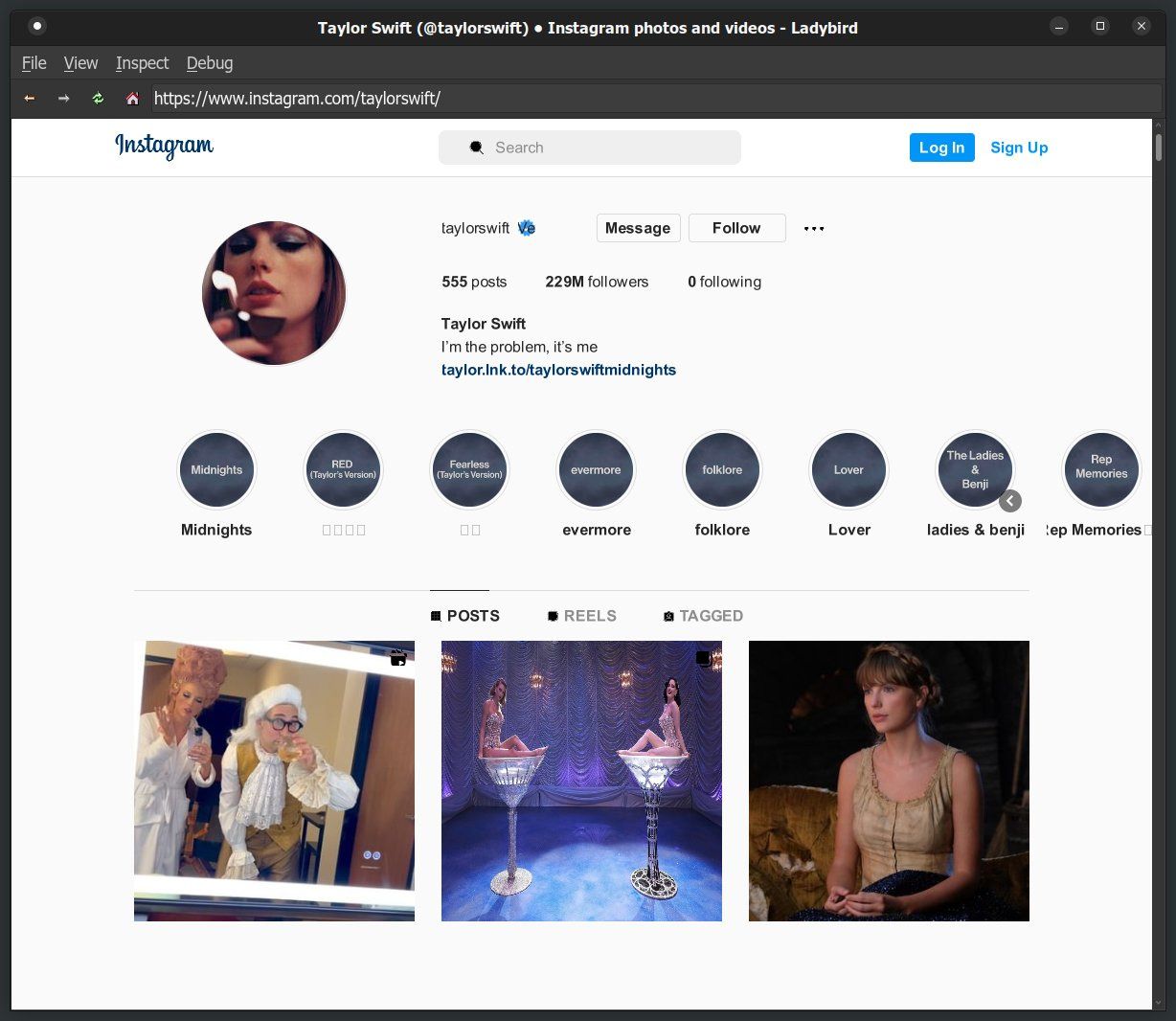Click the evermore label under highlight
Image resolution: width=1176 pixels, height=1021 pixels.
(597, 530)
